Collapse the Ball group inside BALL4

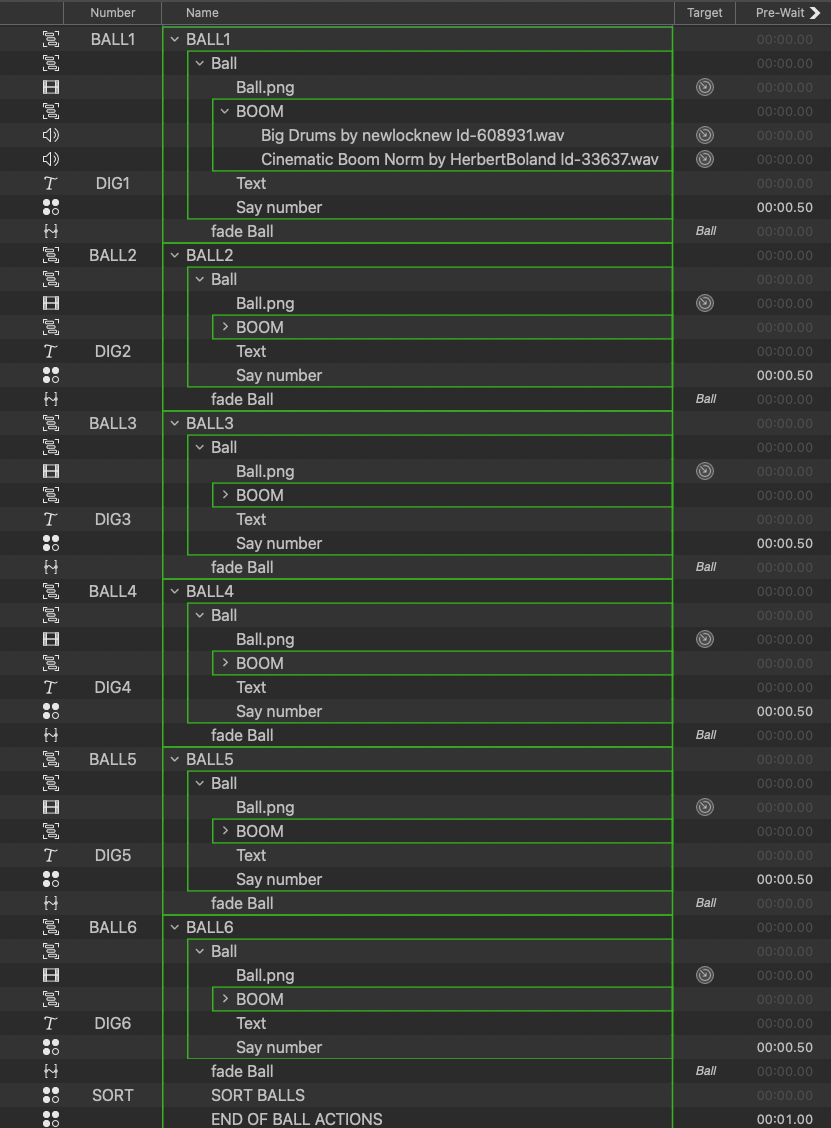[200, 615]
